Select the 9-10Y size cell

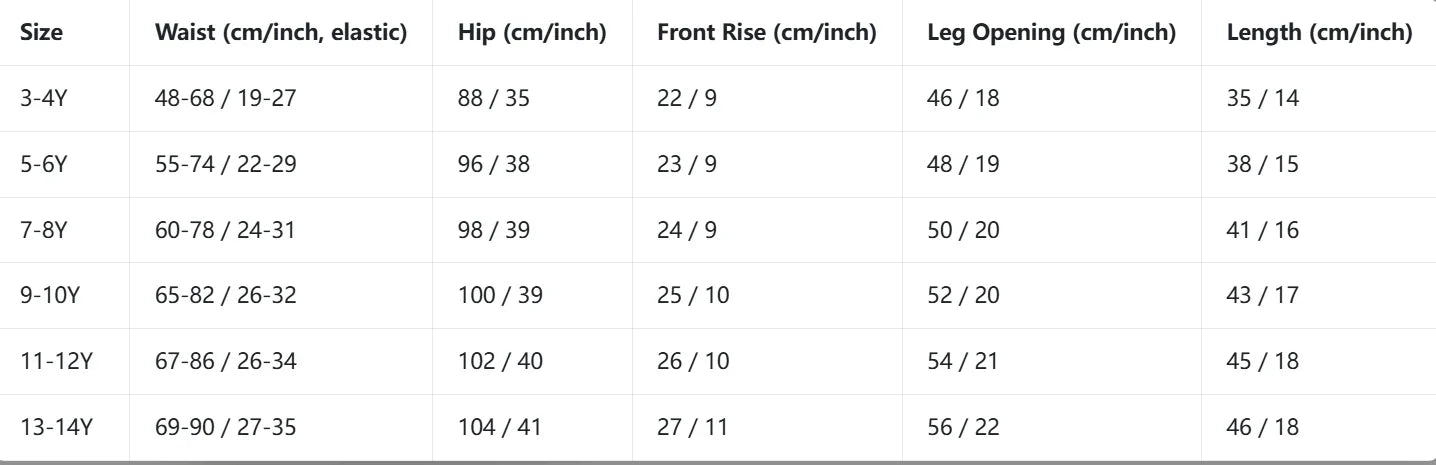point(49,296)
